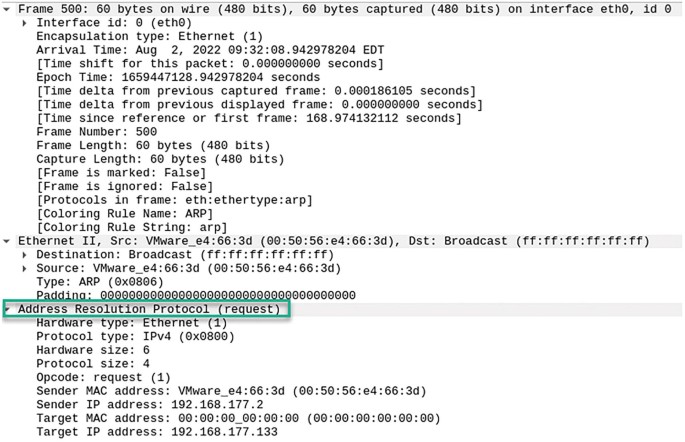
Task: Select Target MAC address row
Action: coord(238,418)
